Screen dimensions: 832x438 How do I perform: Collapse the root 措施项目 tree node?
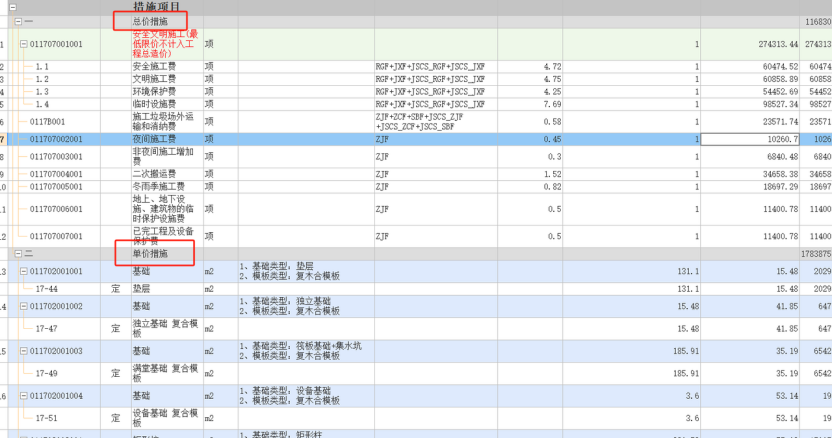coord(13,7)
